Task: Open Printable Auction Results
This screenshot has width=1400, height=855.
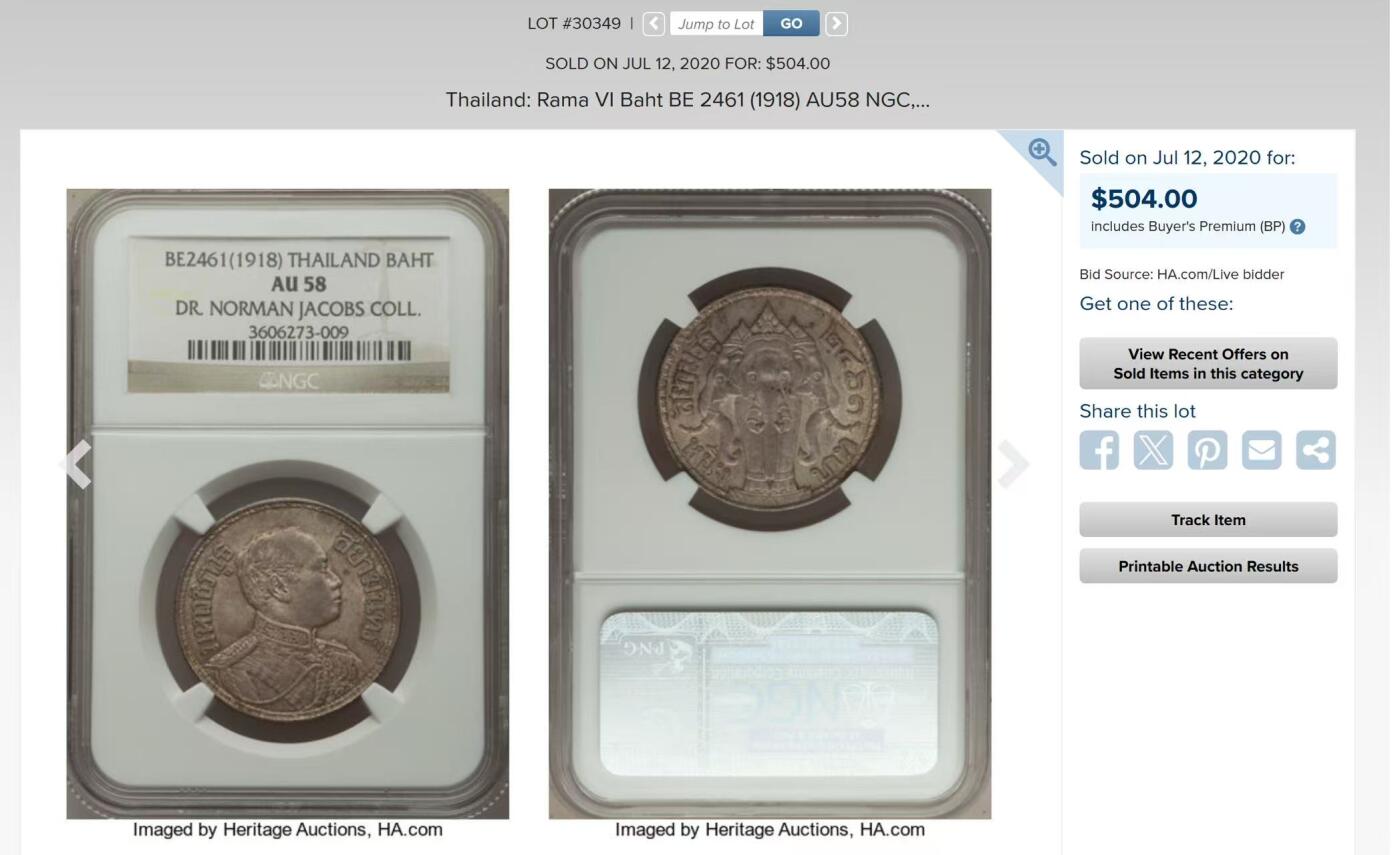Action: click(1208, 566)
